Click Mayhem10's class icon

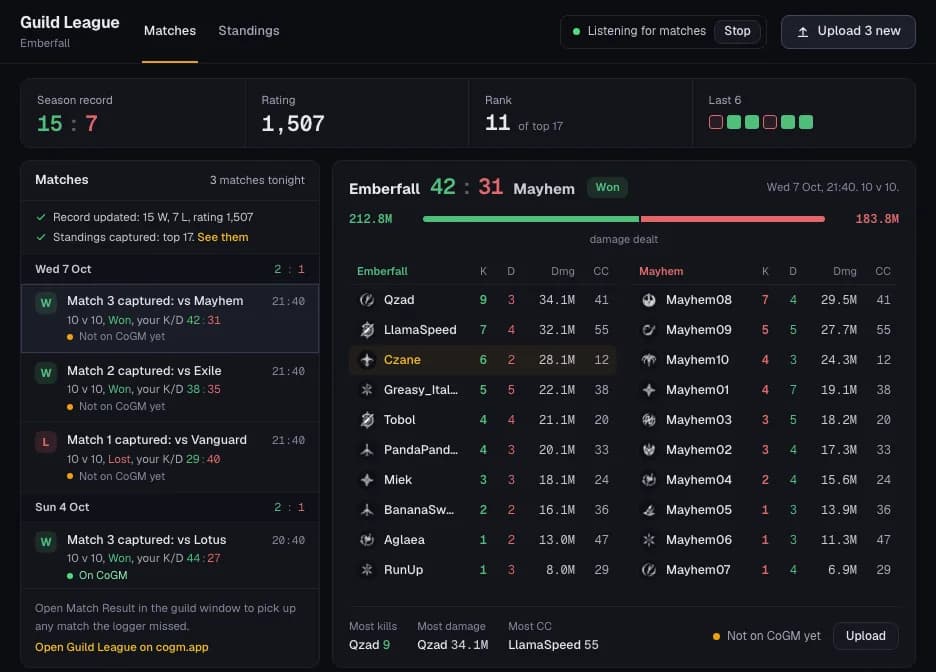648,360
